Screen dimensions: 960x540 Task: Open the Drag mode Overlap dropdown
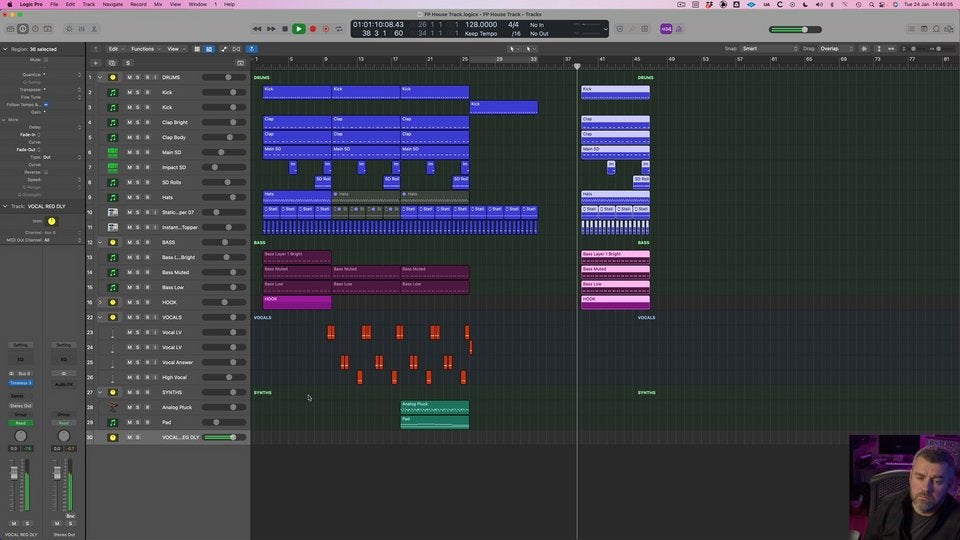(835, 48)
